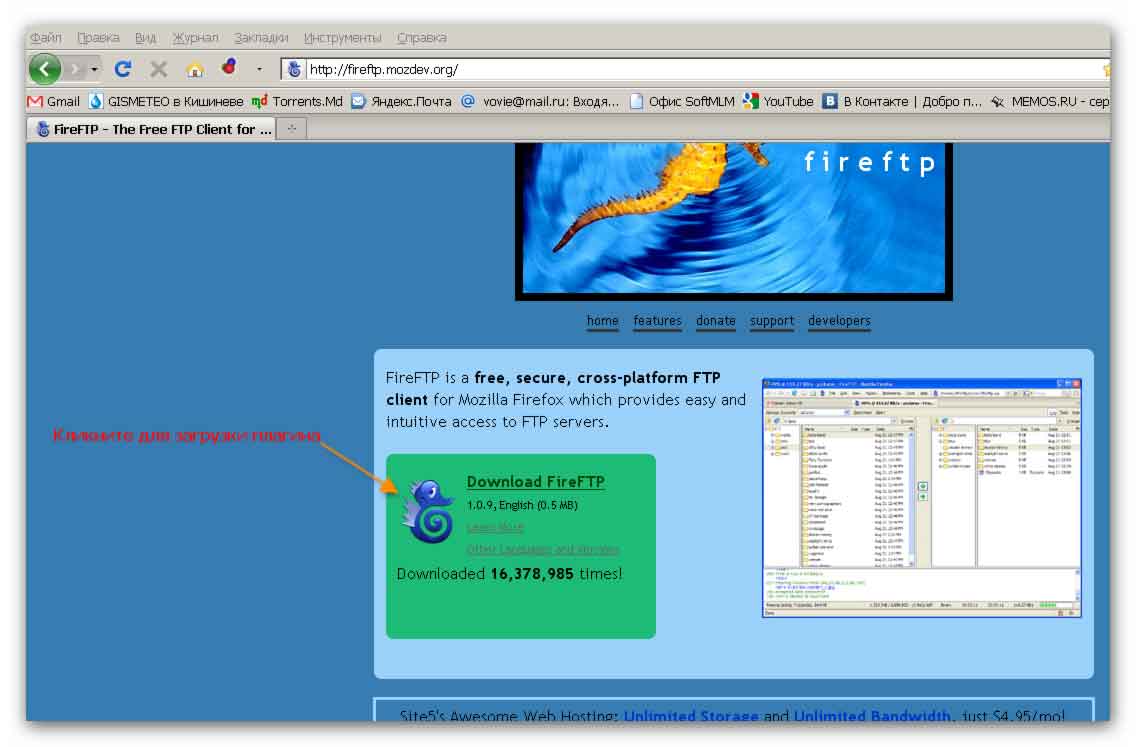Click the 1.0.9, English (0.5 MB) text

click(522, 505)
